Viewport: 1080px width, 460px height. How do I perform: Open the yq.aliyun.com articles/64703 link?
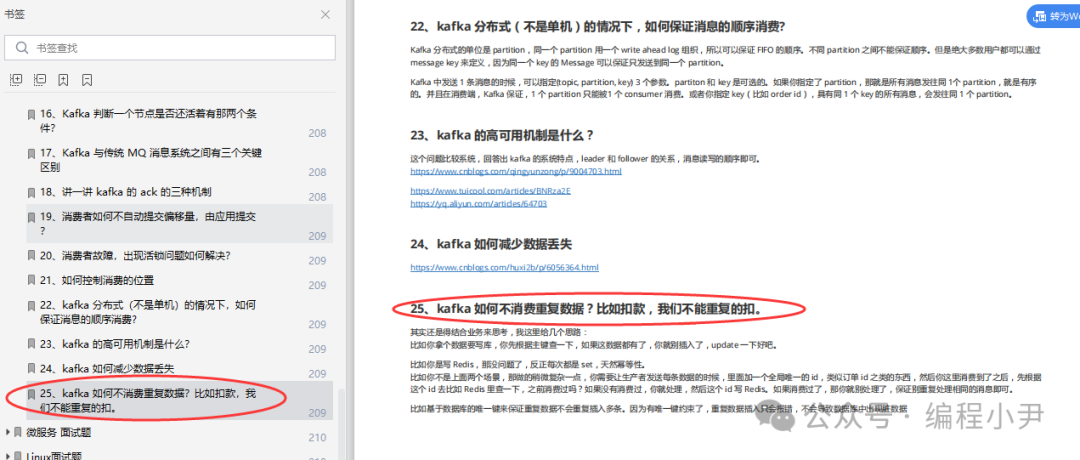(x=479, y=204)
